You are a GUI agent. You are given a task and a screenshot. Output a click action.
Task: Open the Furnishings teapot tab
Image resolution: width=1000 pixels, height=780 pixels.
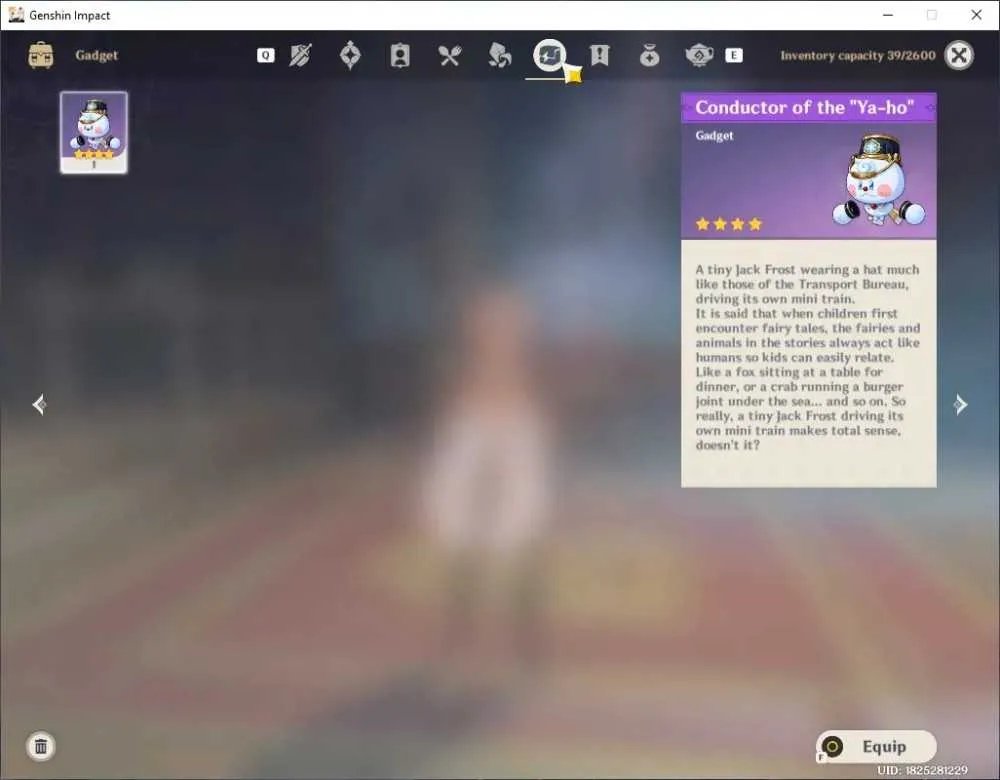(699, 55)
